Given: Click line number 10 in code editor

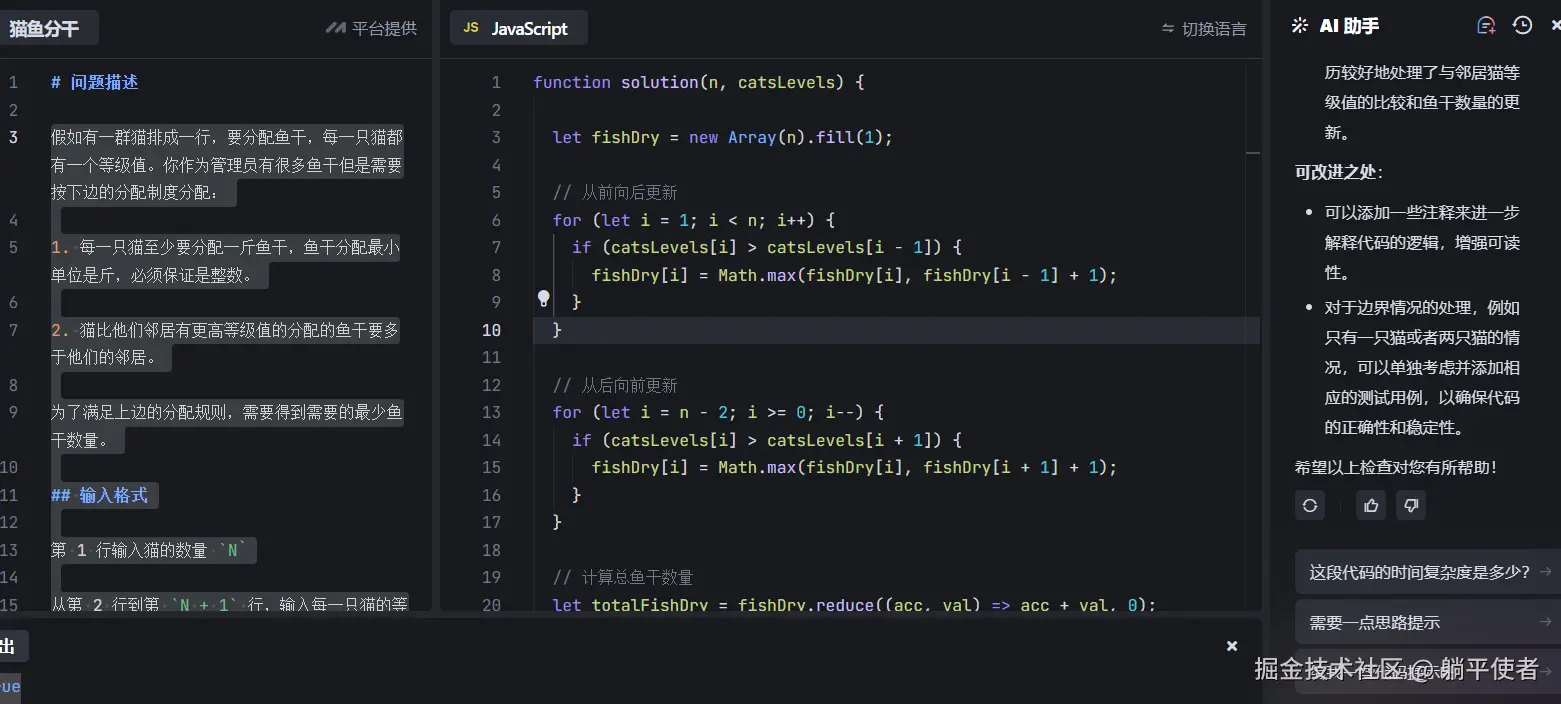Looking at the screenshot, I should point(491,330).
